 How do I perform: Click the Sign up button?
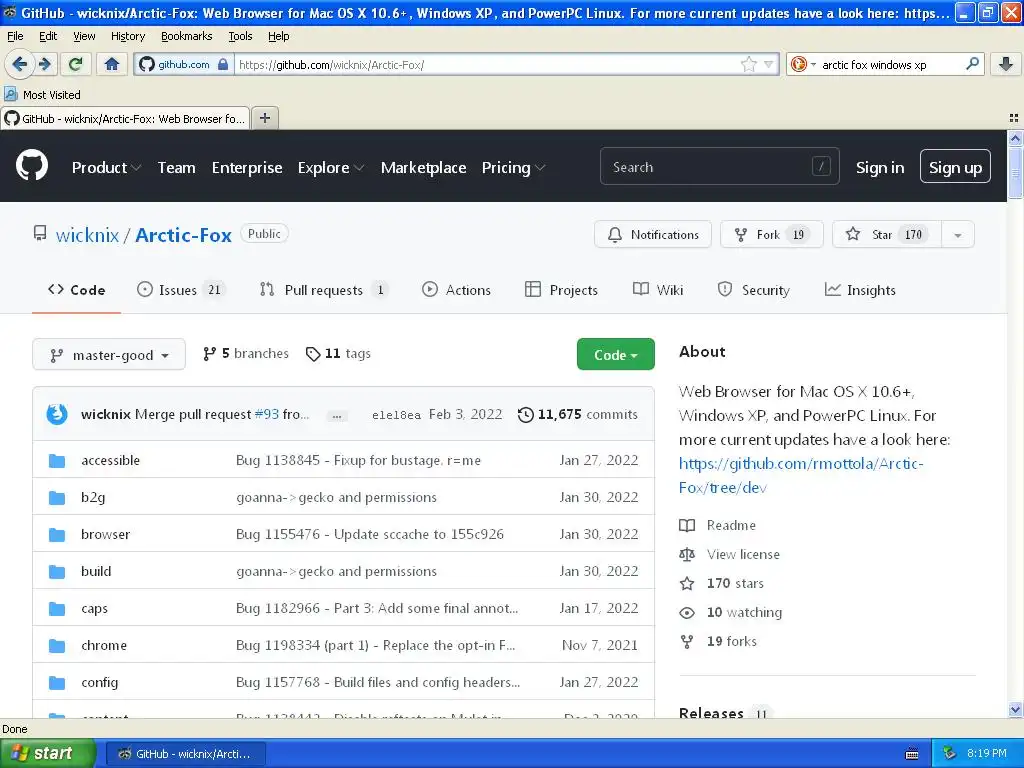[955, 167]
